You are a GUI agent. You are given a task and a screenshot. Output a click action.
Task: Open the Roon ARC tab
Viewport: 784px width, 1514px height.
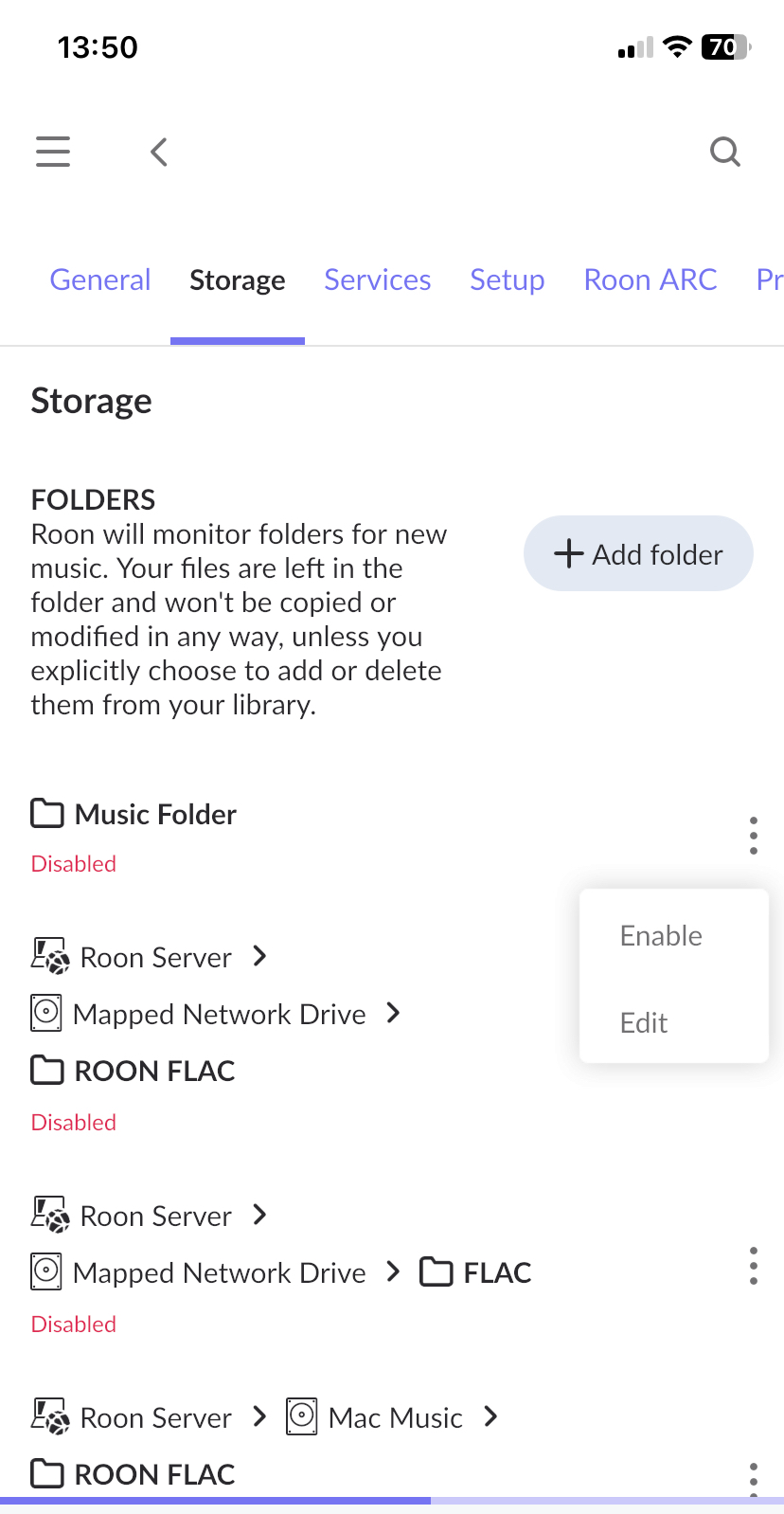point(650,280)
